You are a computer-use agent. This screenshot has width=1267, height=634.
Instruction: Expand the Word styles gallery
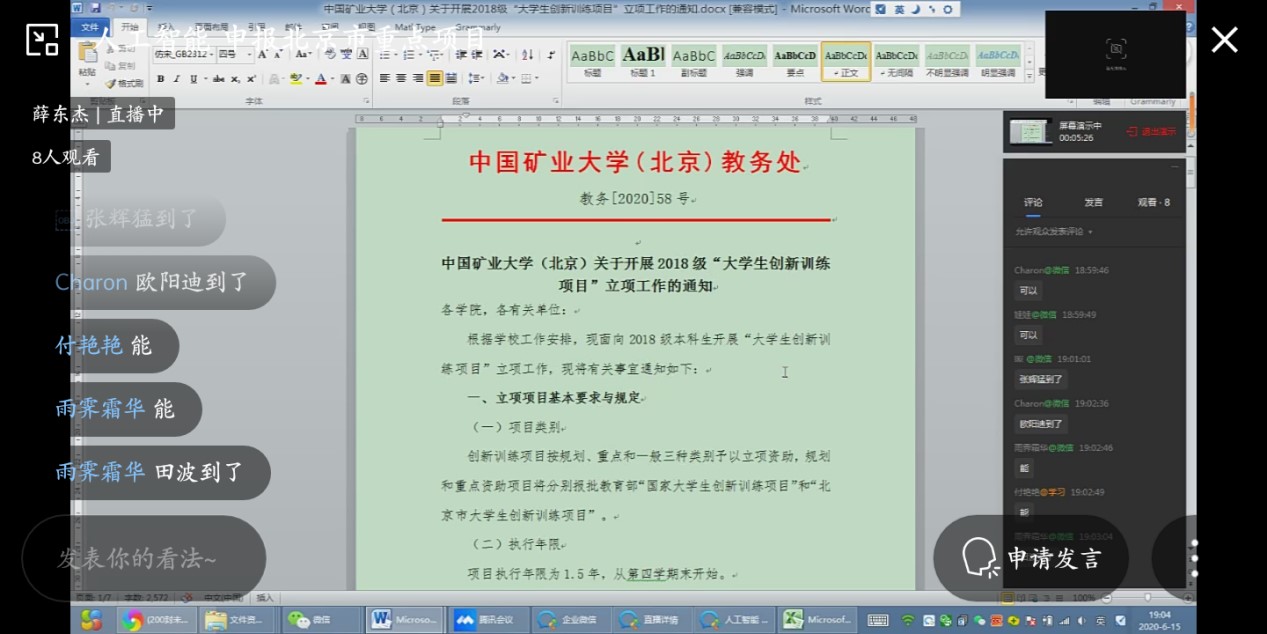pos(1030,74)
